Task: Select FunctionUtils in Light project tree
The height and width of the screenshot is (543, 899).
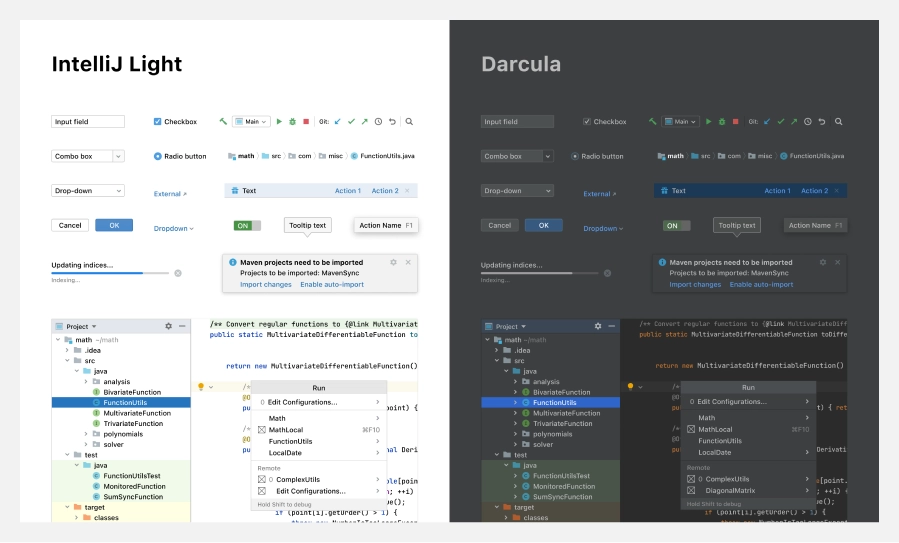Action: tap(121, 403)
